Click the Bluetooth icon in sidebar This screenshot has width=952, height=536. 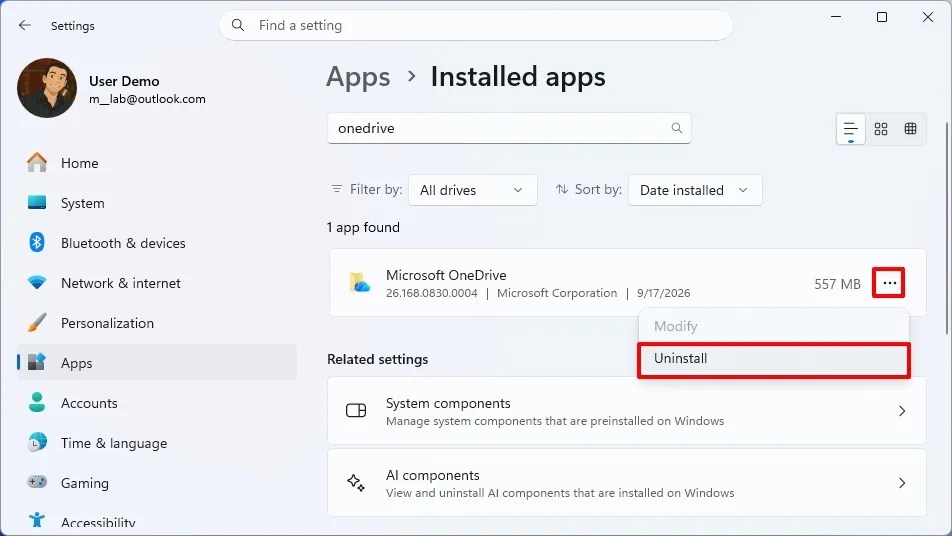(x=37, y=243)
